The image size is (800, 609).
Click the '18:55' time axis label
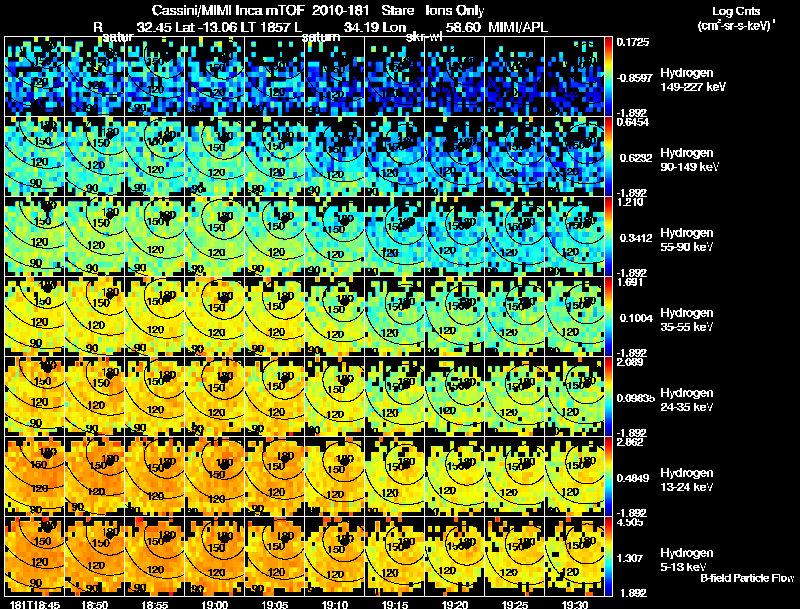(155, 604)
